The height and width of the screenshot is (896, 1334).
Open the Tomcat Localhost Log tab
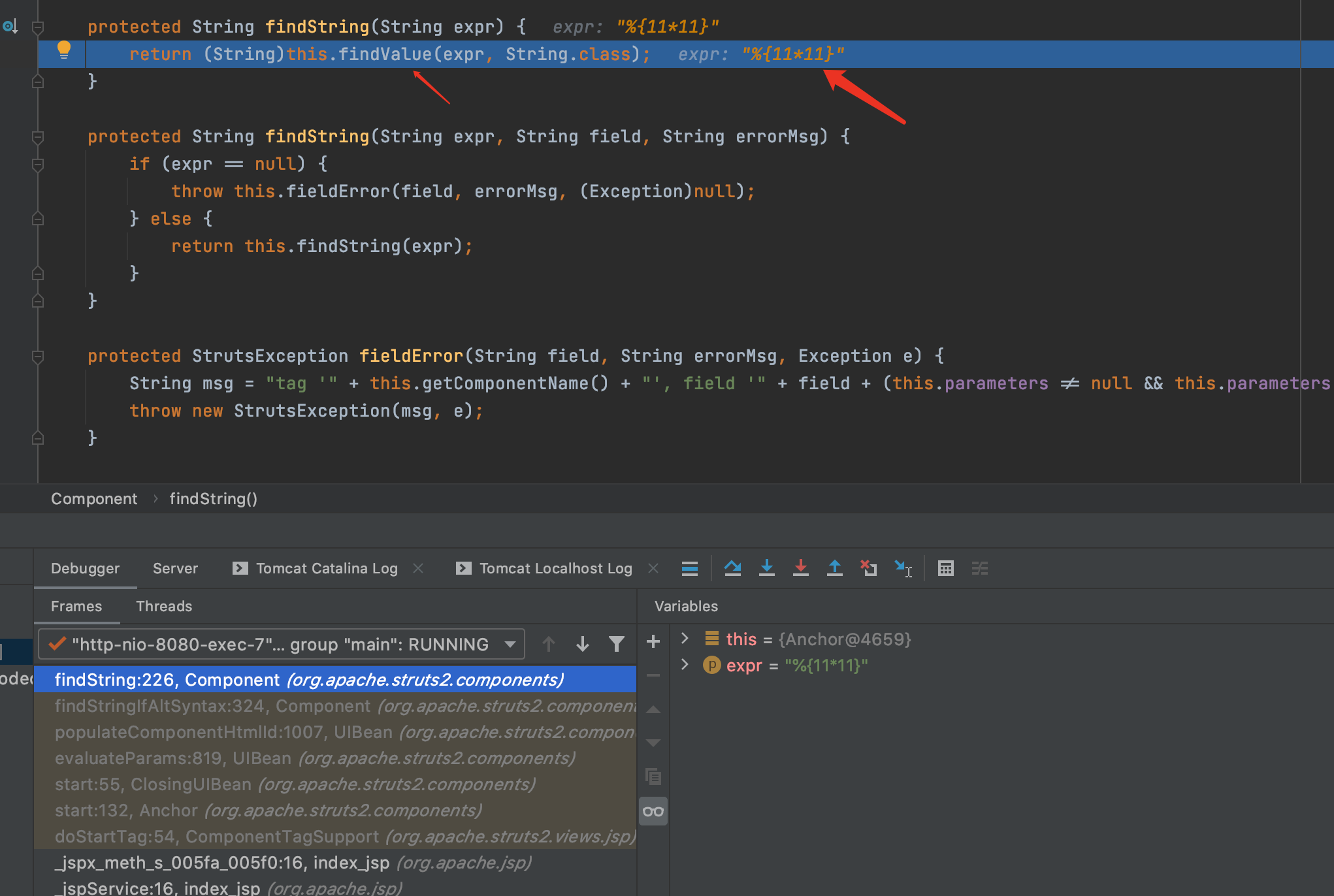point(544,568)
